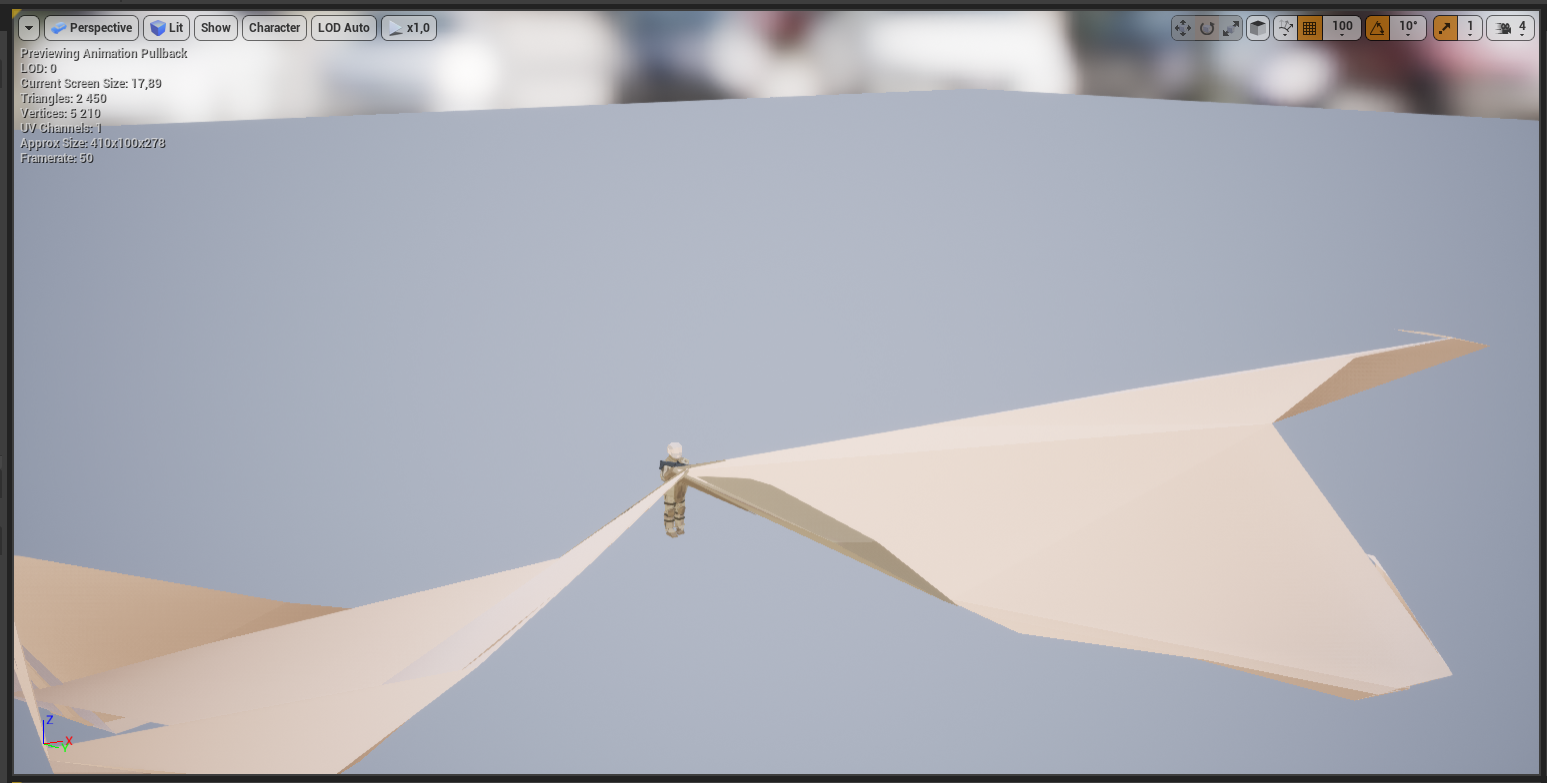Click the LOD Auto button
Viewport: 1547px width, 783px height.
(343, 27)
